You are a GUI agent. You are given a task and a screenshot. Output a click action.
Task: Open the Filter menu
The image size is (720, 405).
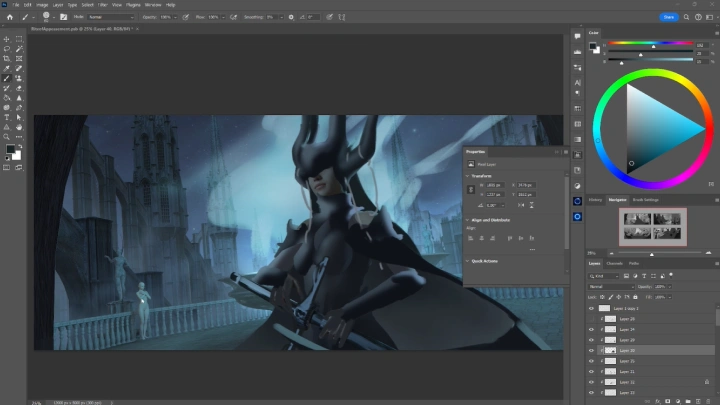click(102, 5)
